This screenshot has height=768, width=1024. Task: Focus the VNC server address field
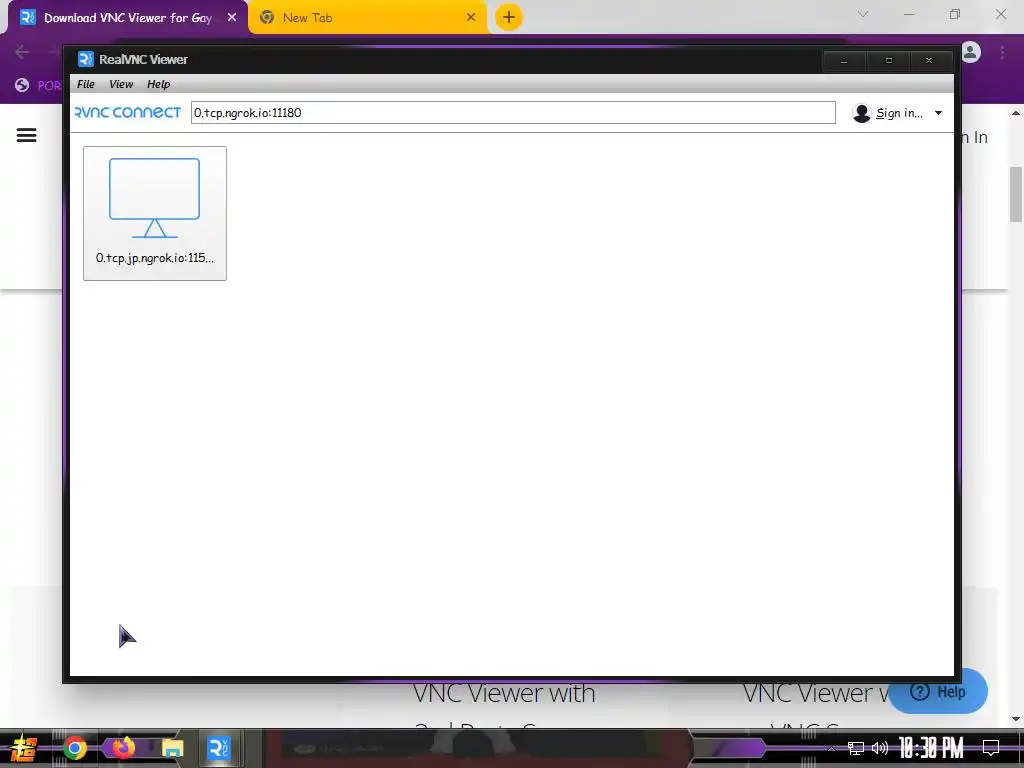(x=513, y=112)
